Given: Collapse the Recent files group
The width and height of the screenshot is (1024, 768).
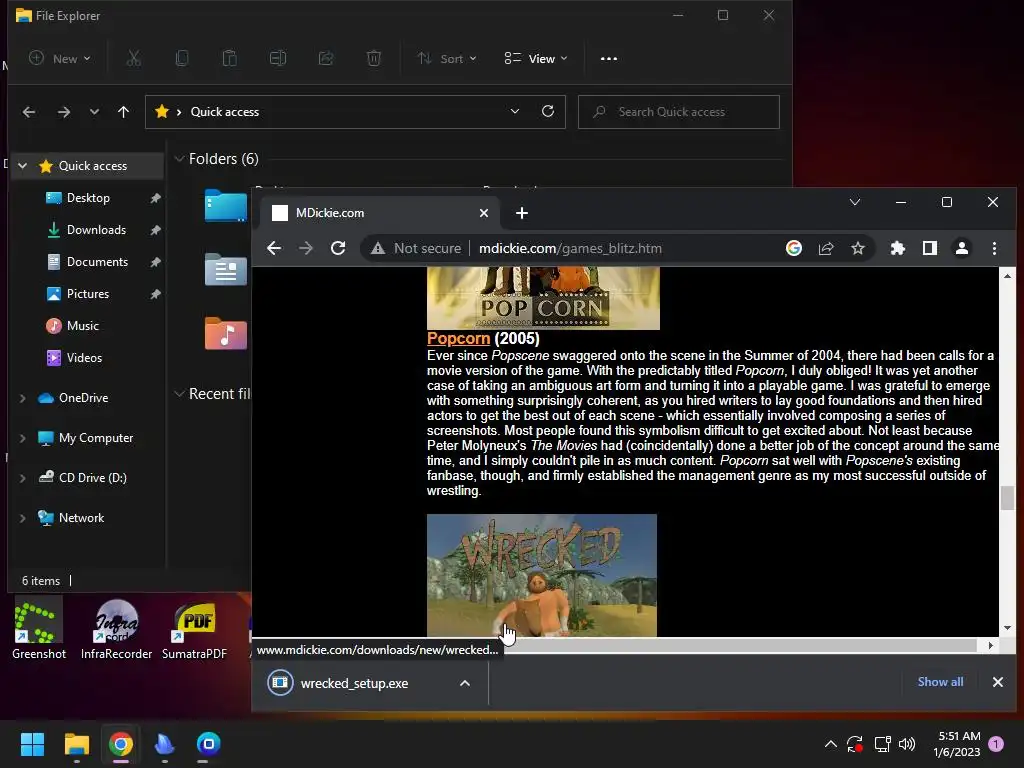Looking at the screenshot, I should click(x=179, y=394).
